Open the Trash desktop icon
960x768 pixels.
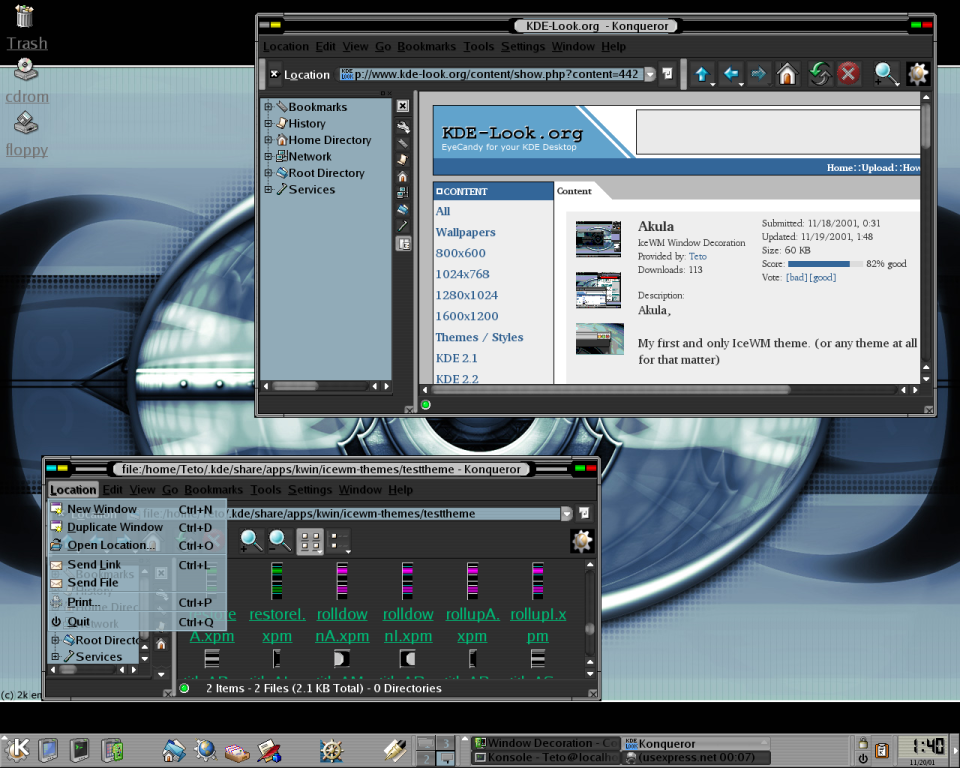pyautogui.click(x=25, y=28)
